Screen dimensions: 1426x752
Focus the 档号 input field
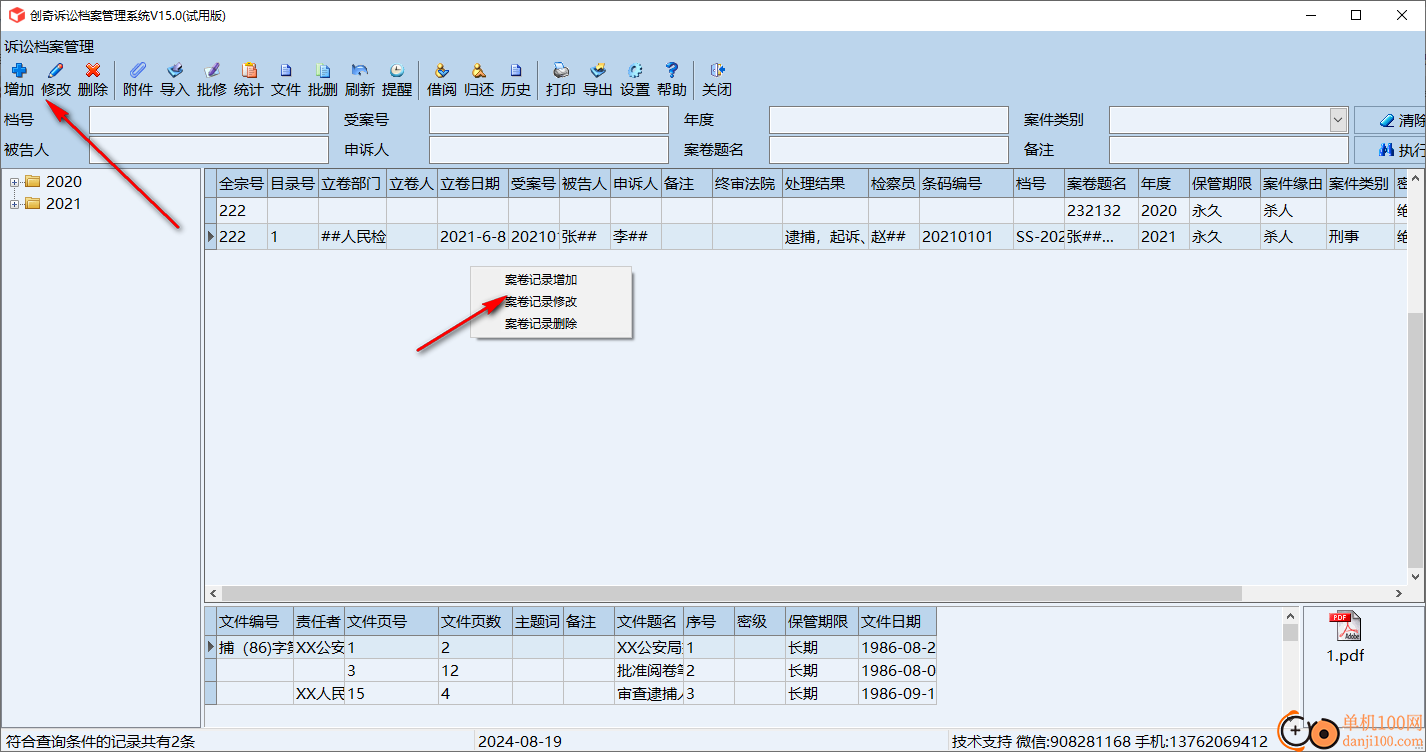[x=209, y=120]
